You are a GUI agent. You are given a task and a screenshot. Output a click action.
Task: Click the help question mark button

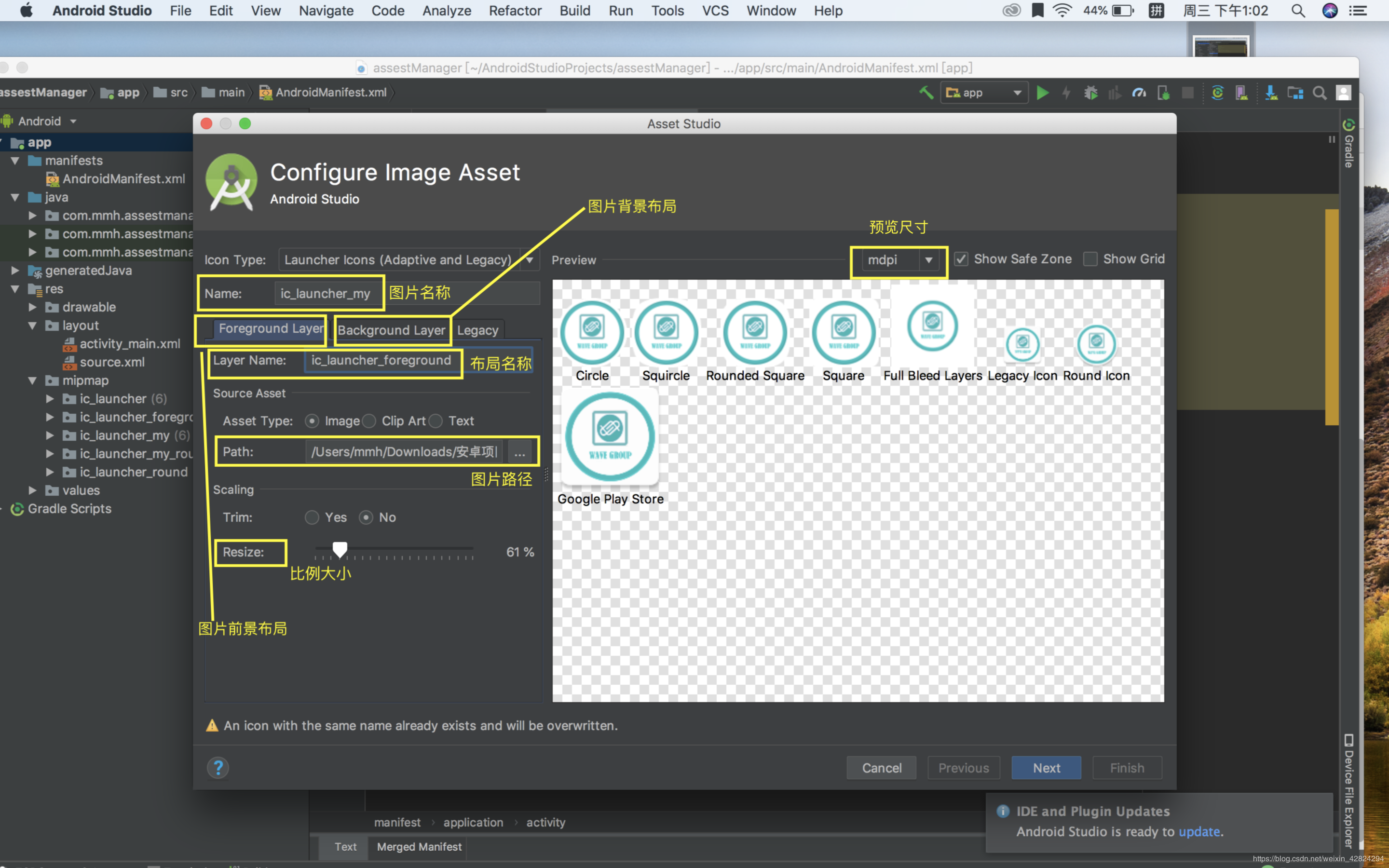point(218,768)
